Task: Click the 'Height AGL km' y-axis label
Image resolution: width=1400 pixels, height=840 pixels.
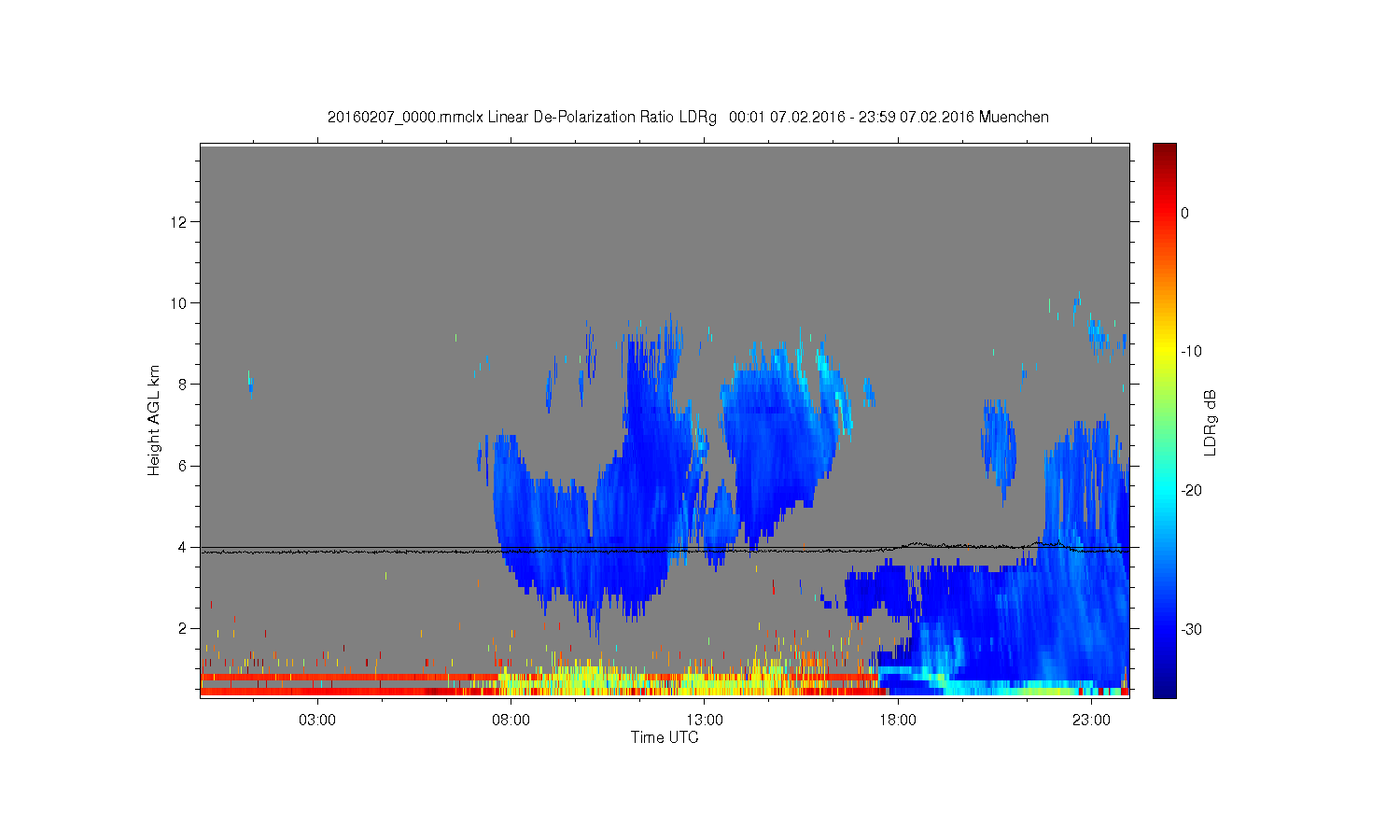Action: coord(154,420)
